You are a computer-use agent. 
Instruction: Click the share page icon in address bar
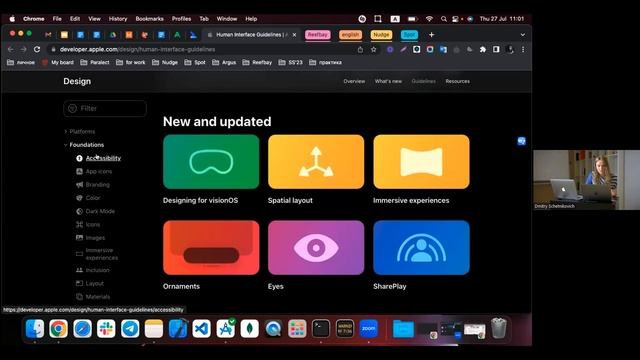(360, 49)
